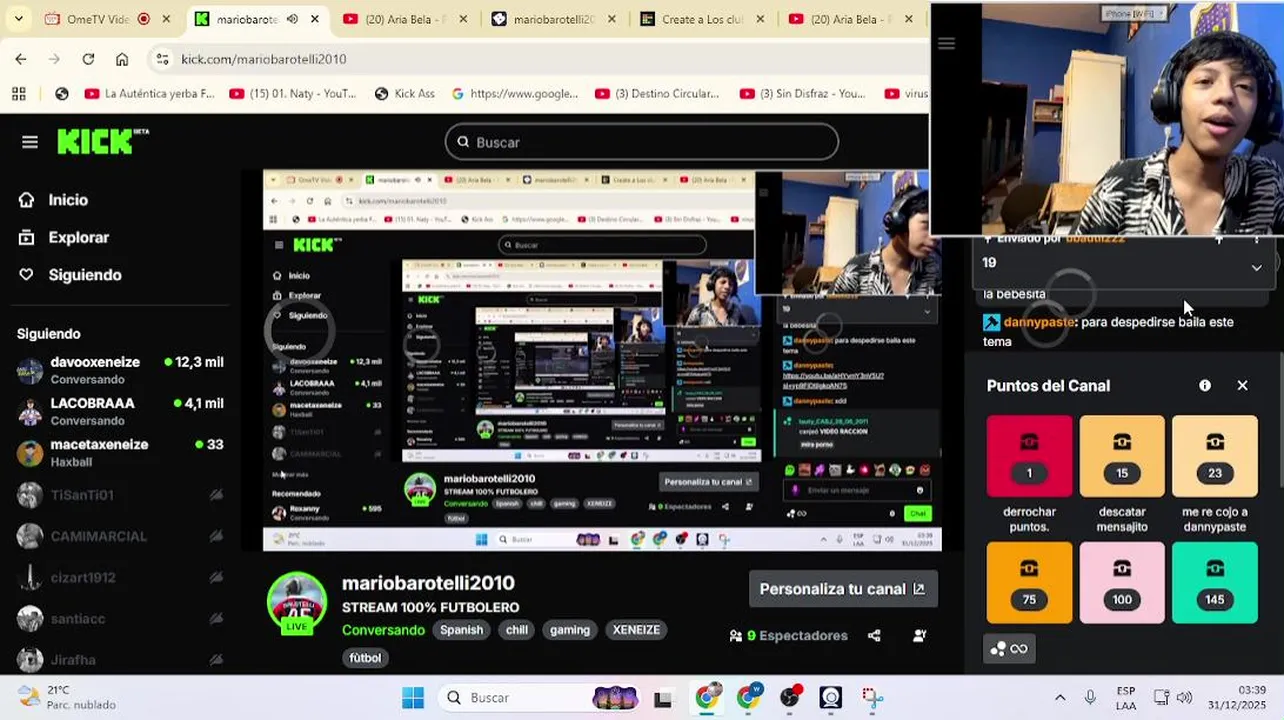Click mariobarotelli2010 profile avatar

pyautogui.click(x=297, y=604)
